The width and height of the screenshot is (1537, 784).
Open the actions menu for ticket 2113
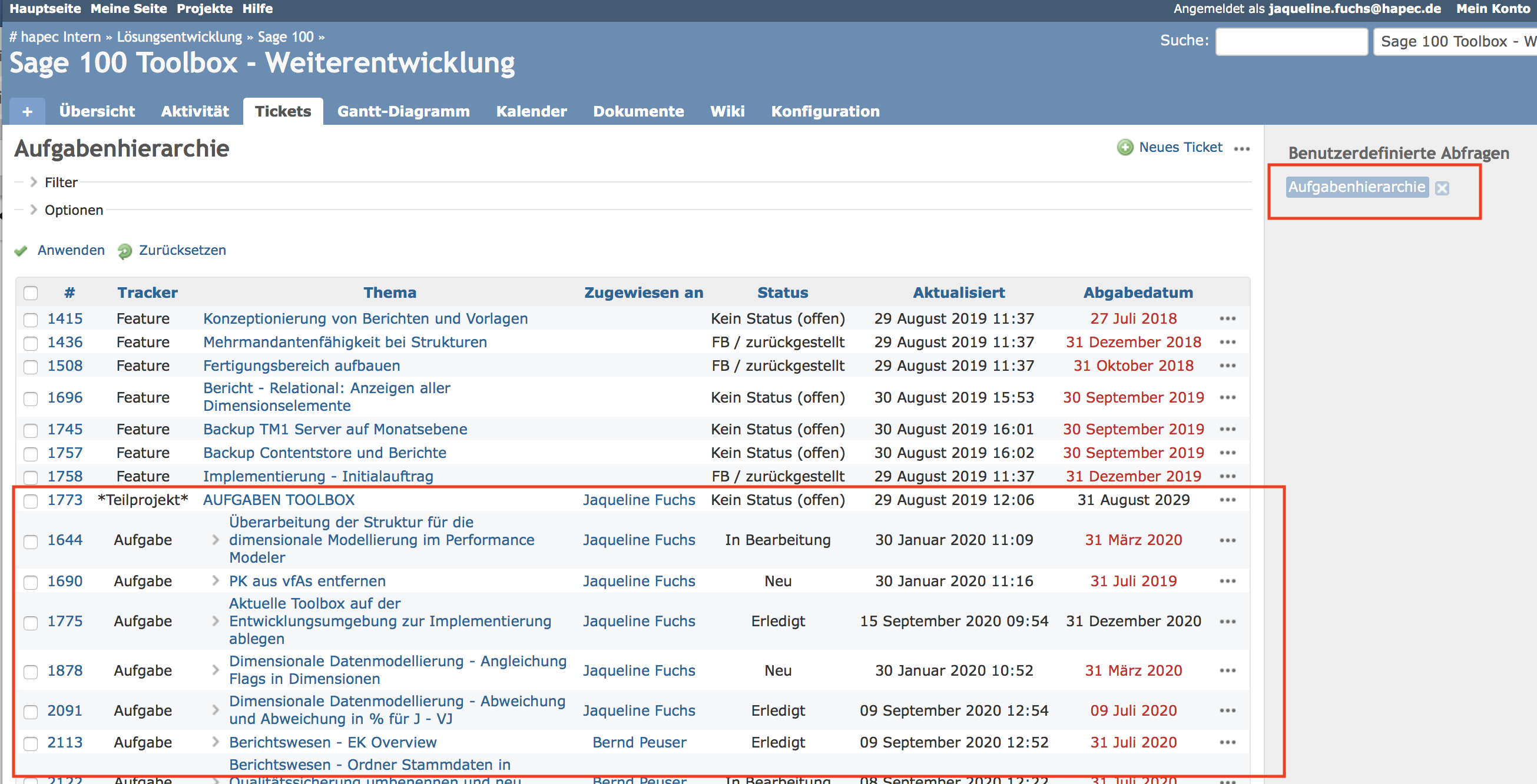pyautogui.click(x=1227, y=743)
